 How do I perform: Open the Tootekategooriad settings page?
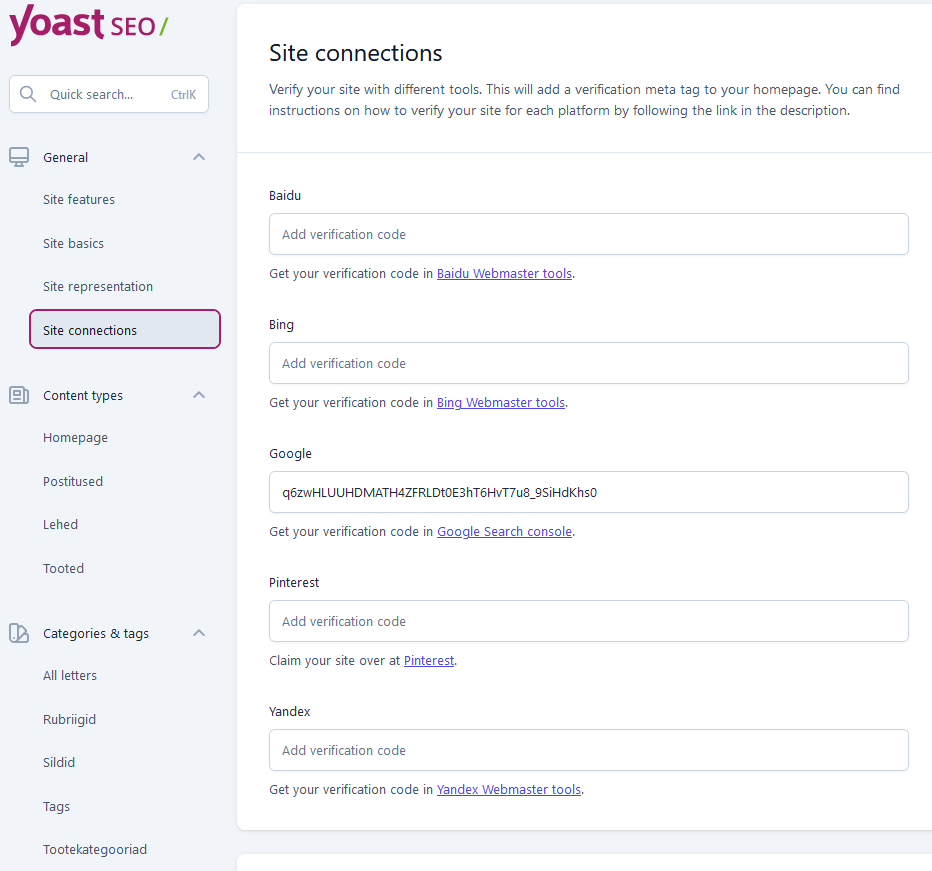95,850
